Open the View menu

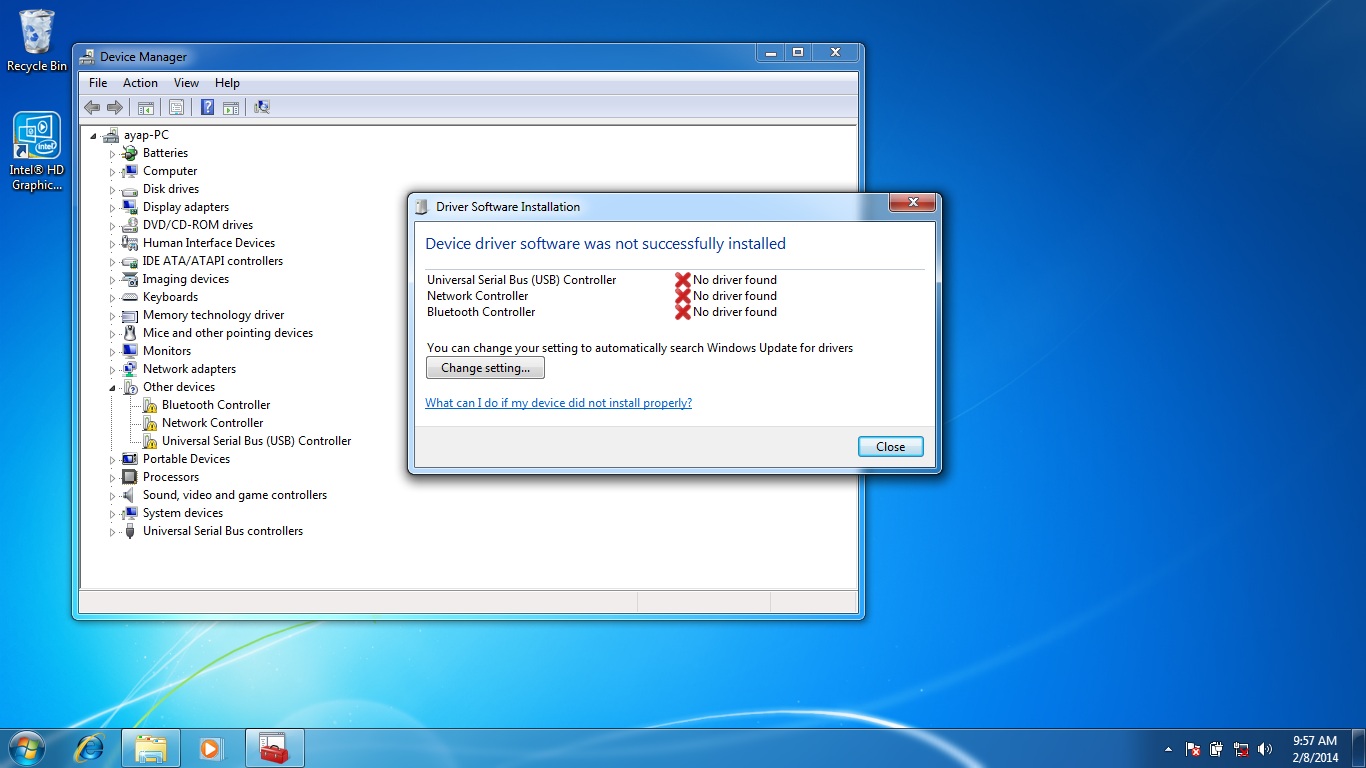coord(186,83)
